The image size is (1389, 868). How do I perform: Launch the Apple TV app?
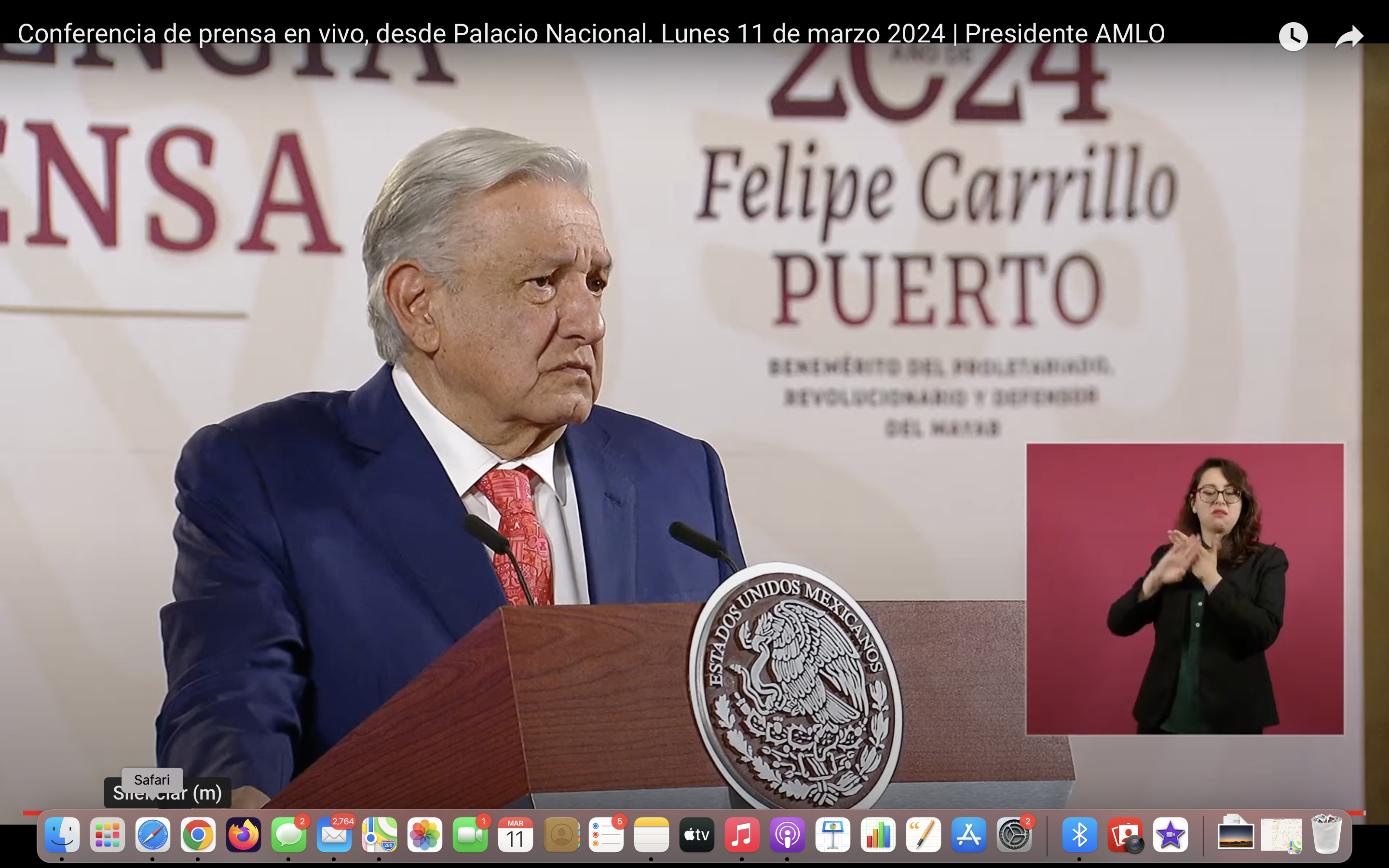[697, 835]
